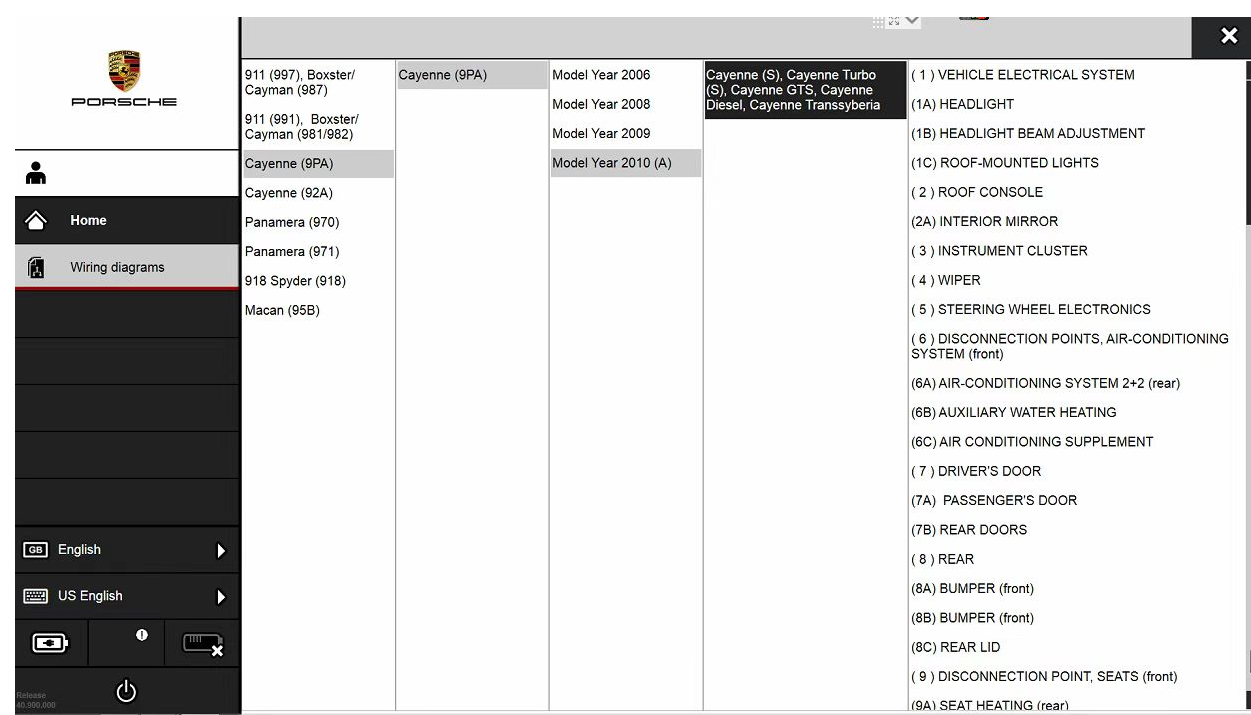Click the vertical scrollbar of diagram list
Viewport: 1251px width, 715px height.
click(1246, 140)
